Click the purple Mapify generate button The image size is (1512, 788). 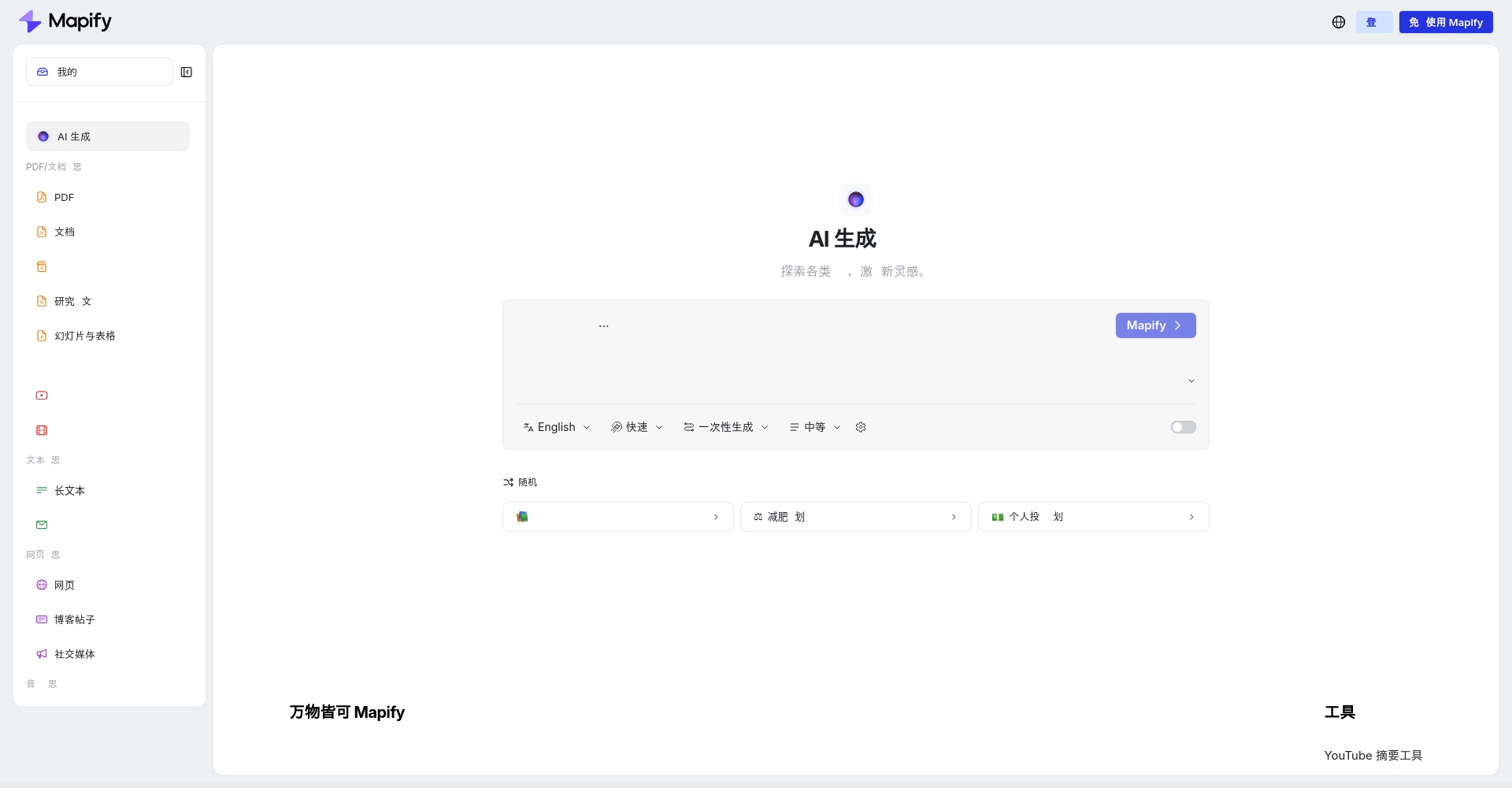pyautogui.click(x=1155, y=325)
